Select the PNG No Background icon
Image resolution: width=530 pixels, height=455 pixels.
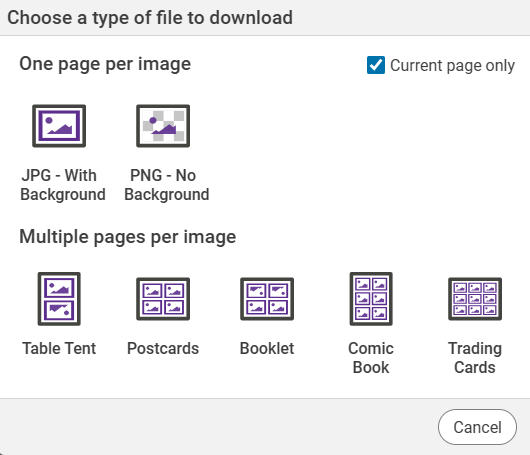(163, 126)
